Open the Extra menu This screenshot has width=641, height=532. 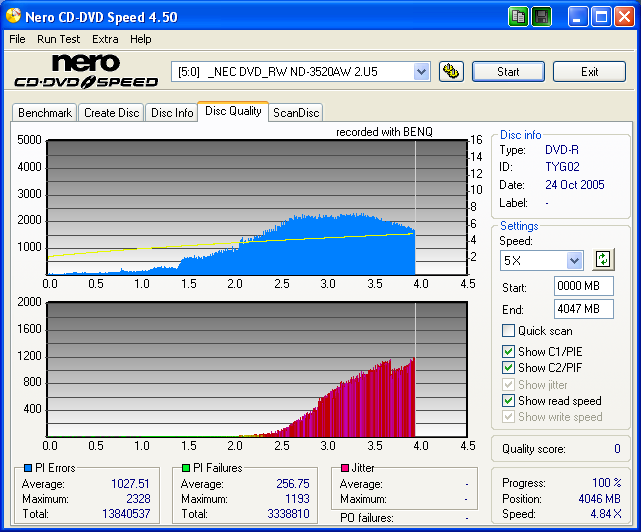105,39
